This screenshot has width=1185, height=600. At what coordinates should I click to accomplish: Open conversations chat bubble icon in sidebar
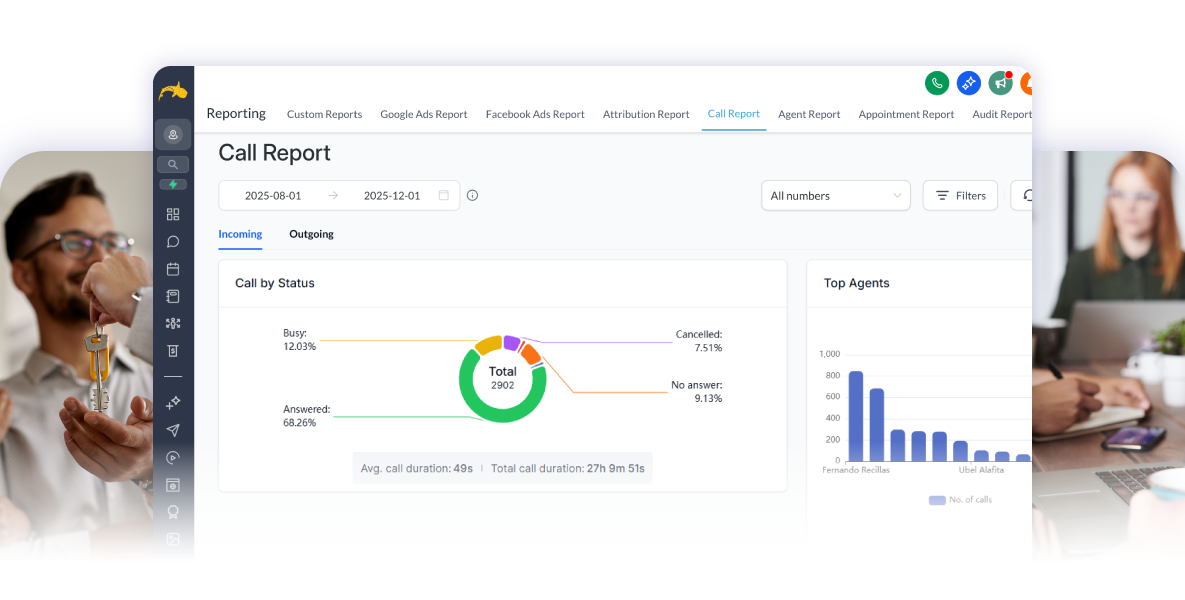click(x=173, y=241)
